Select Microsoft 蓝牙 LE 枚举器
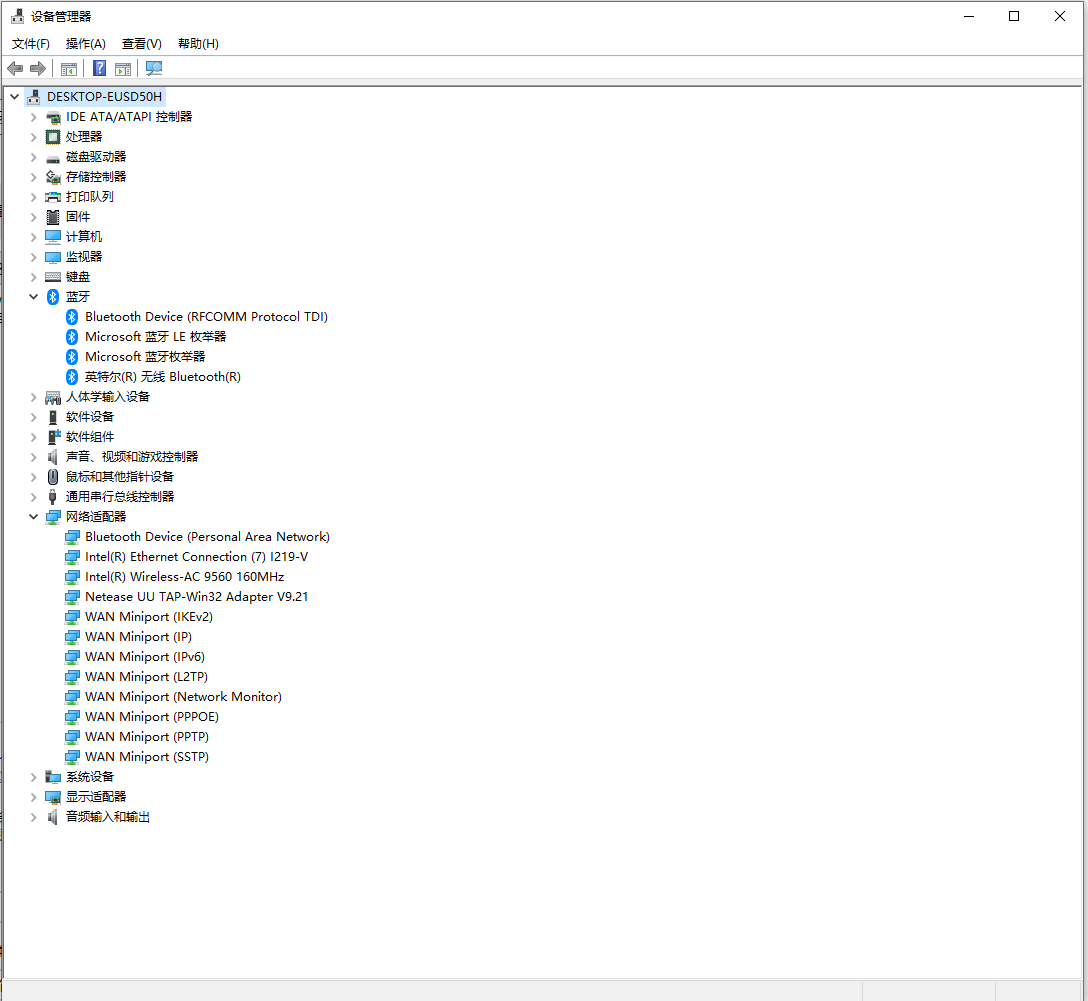Image resolution: width=1088 pixels, height=1001 pixels. pos(155,337)
